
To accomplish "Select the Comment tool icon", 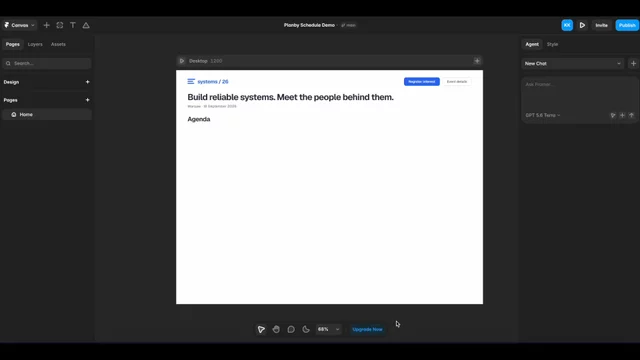I will [x=291, y=329].
